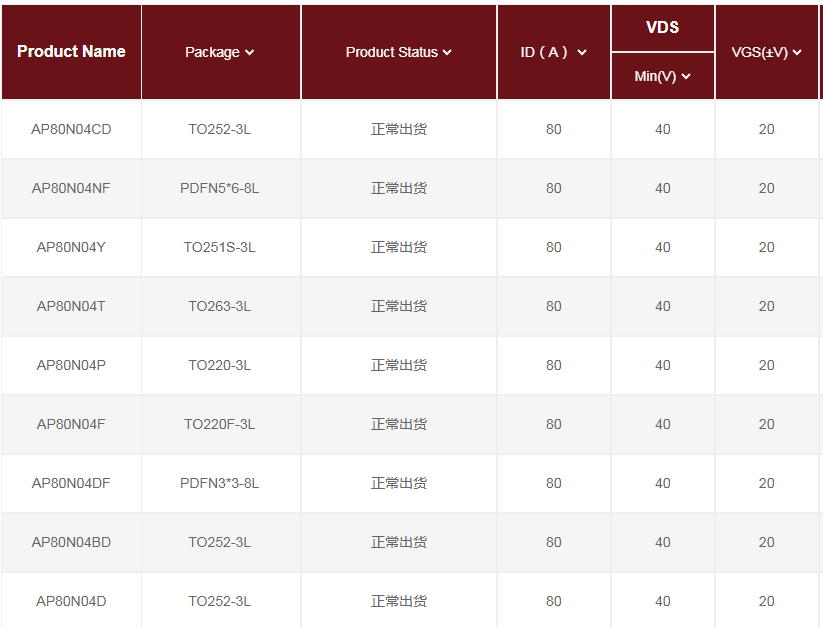Click the Product Name column header
The height and width of the screenshot is (627, 823).
pyautogui.click(x=71, y=52)
